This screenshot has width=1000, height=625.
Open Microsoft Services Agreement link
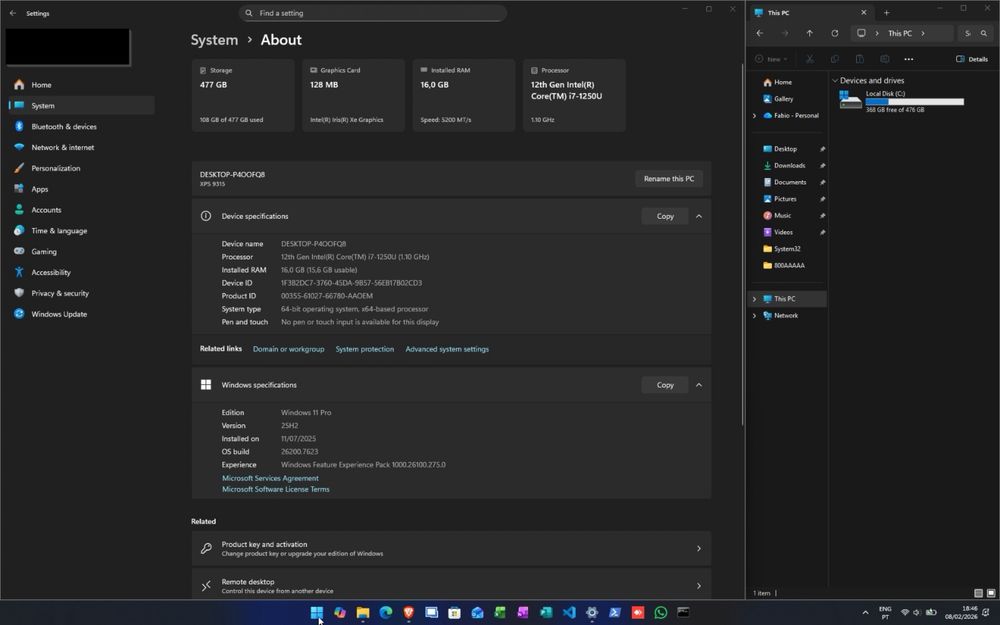[270, 478]
